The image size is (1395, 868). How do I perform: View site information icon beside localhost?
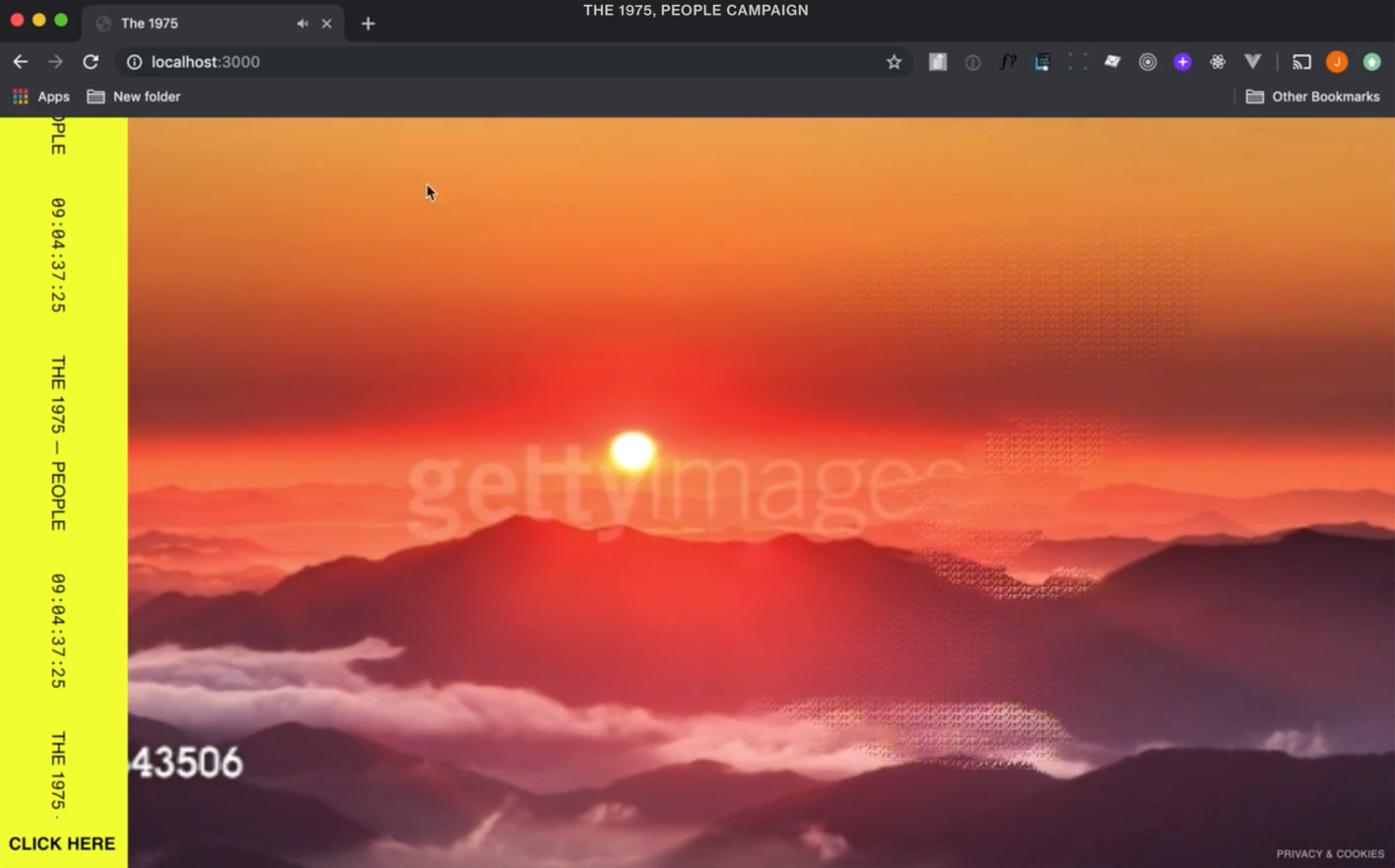(134, 62)
